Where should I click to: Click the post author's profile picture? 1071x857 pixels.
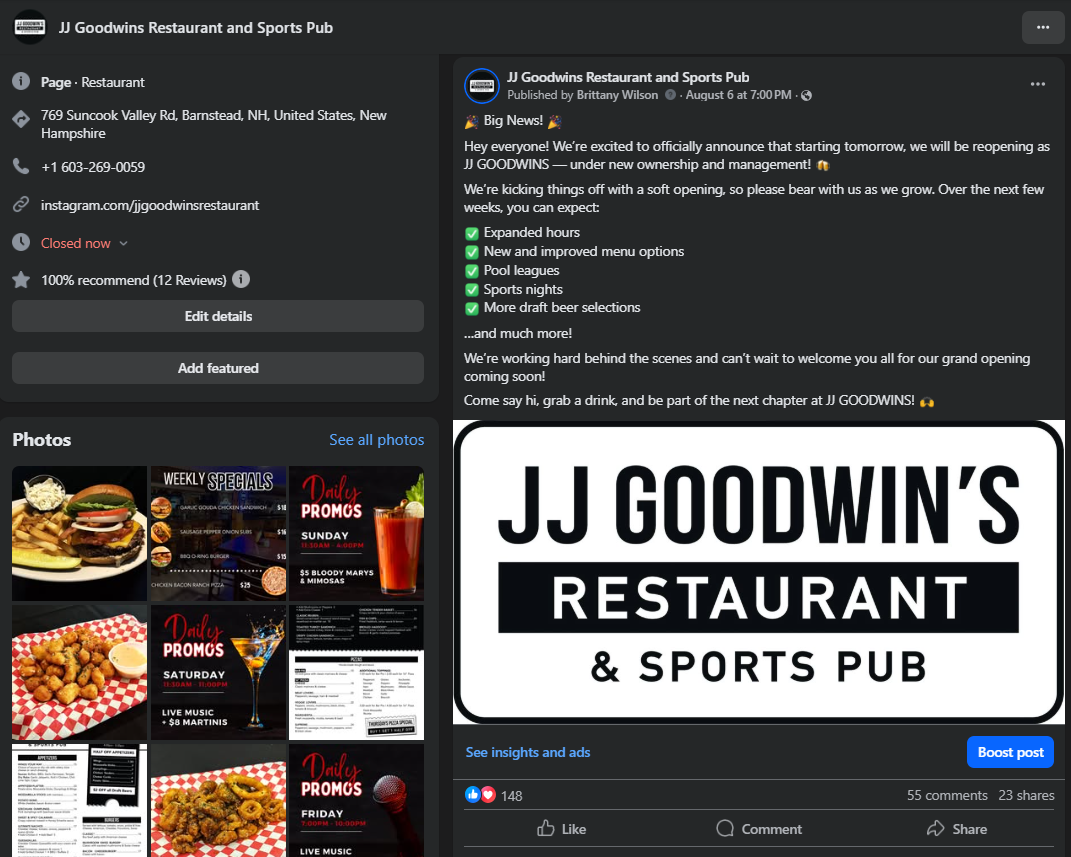tap(482, 85)
